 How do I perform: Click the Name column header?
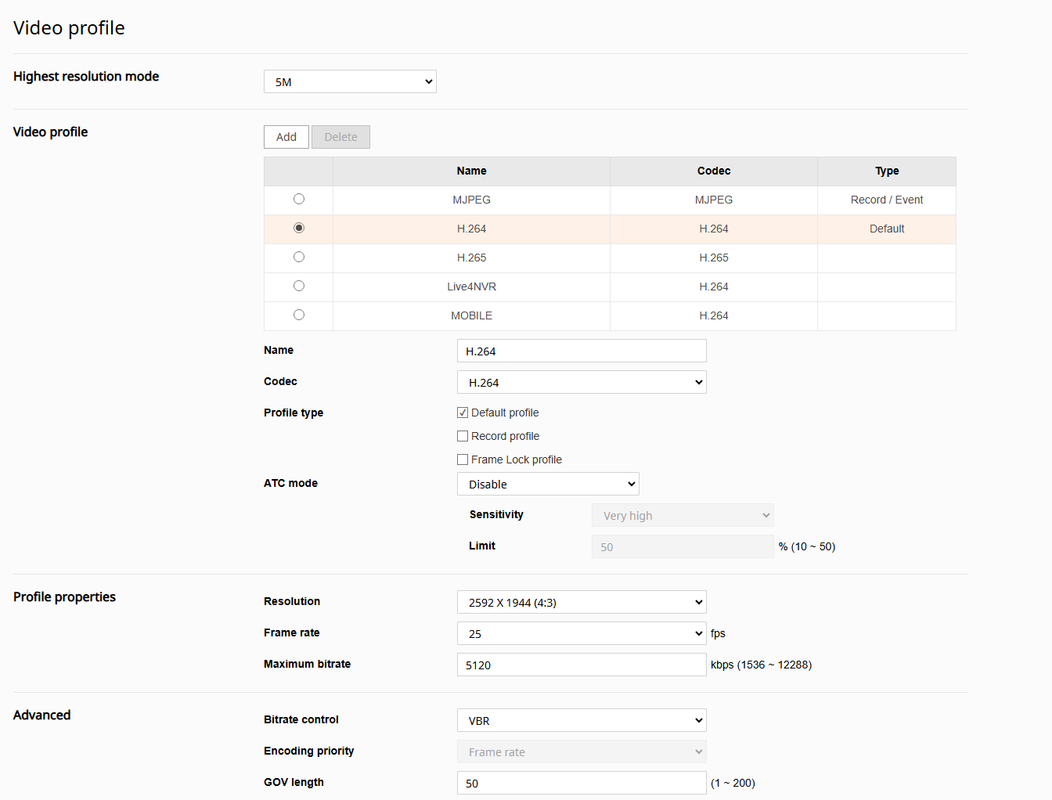coord(471,171)
